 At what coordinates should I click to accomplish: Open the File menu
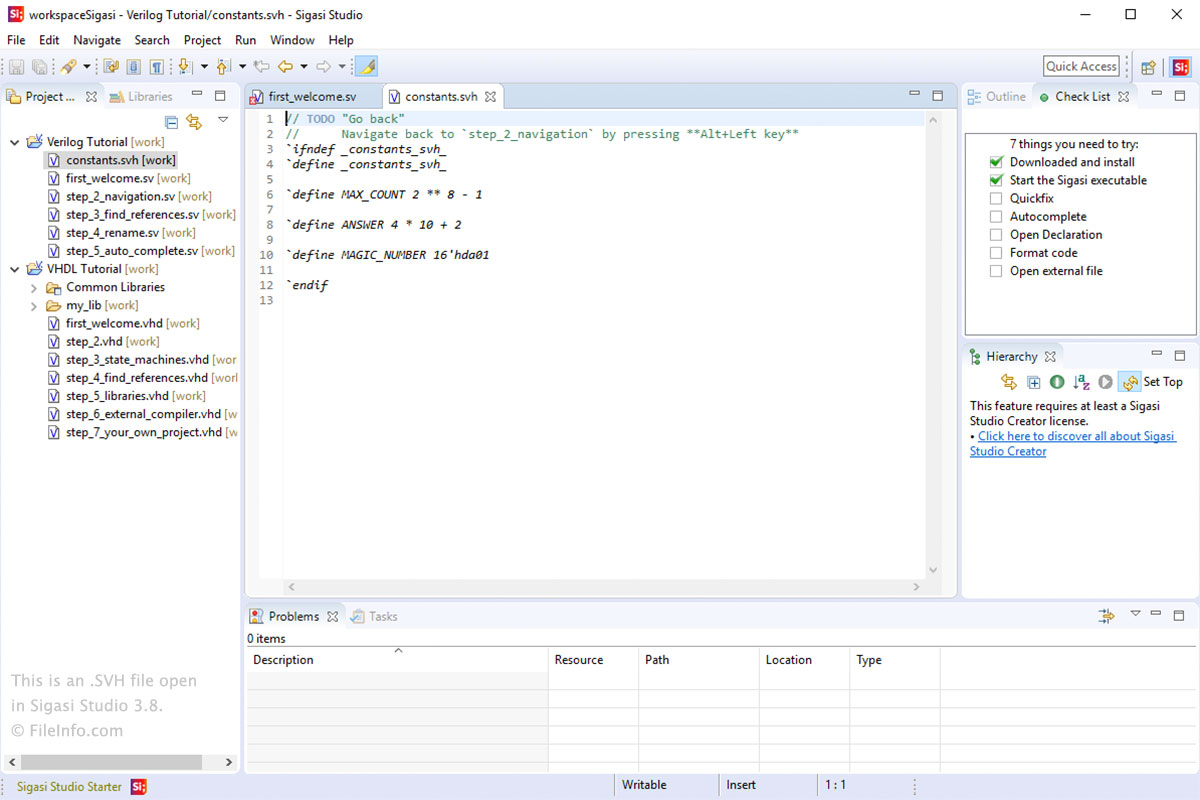[x=16, y=40]
